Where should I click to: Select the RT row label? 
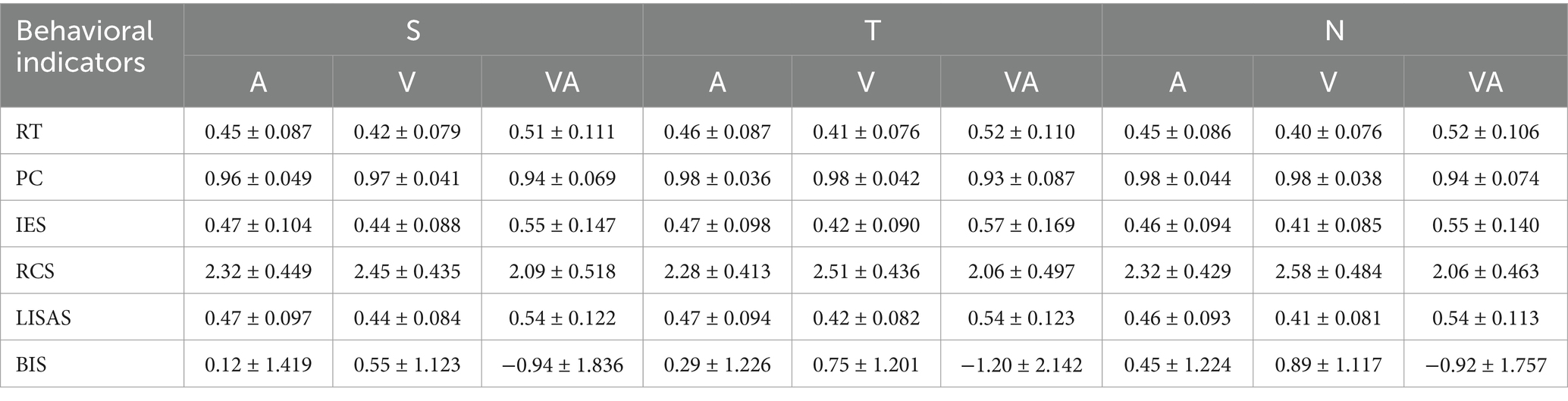pos(30,132)
